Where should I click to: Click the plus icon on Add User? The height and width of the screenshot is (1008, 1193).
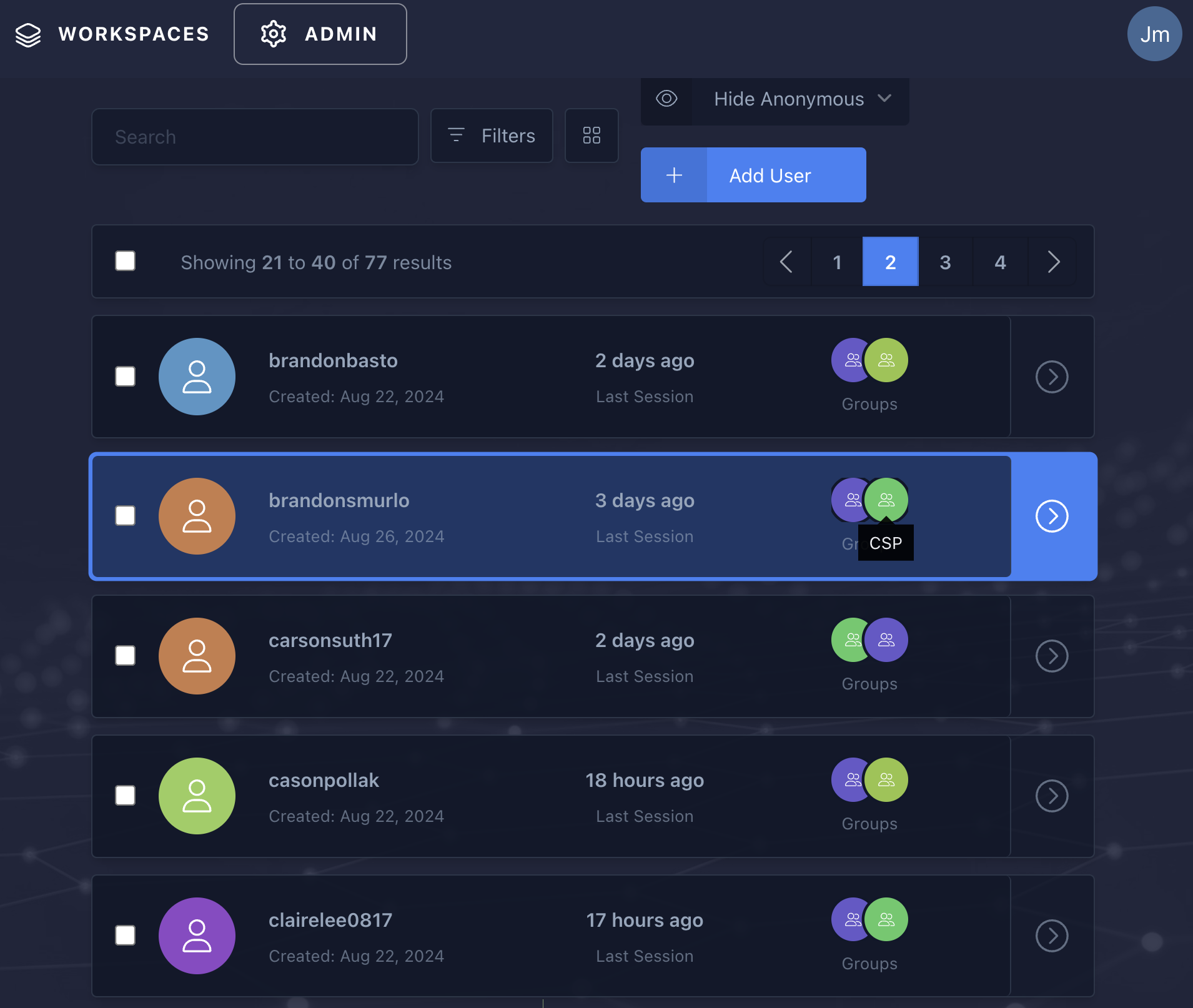tap(675, 175)
